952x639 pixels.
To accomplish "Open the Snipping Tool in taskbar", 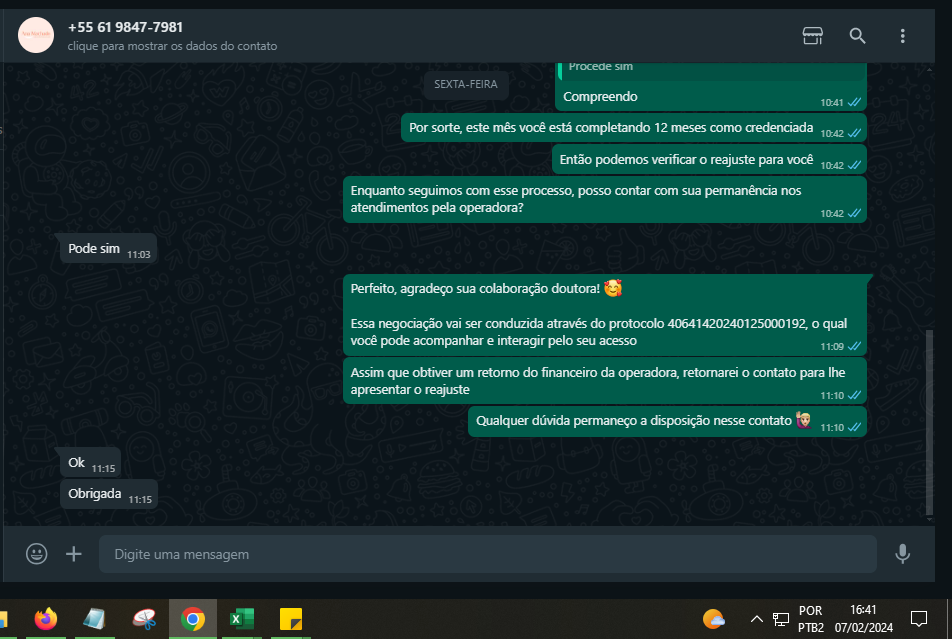I will [x=144, y=619].
